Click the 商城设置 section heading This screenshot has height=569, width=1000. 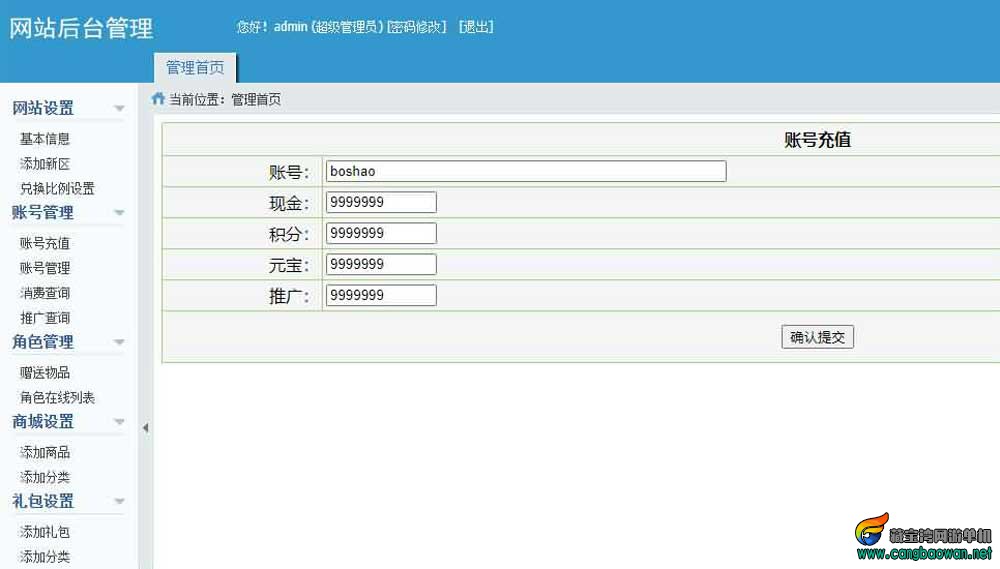click(x=43, y=422)
